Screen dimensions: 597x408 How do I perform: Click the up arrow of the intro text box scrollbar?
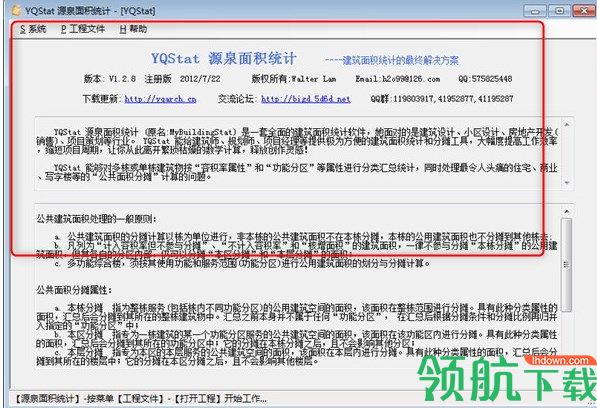[x=567, y=124]
